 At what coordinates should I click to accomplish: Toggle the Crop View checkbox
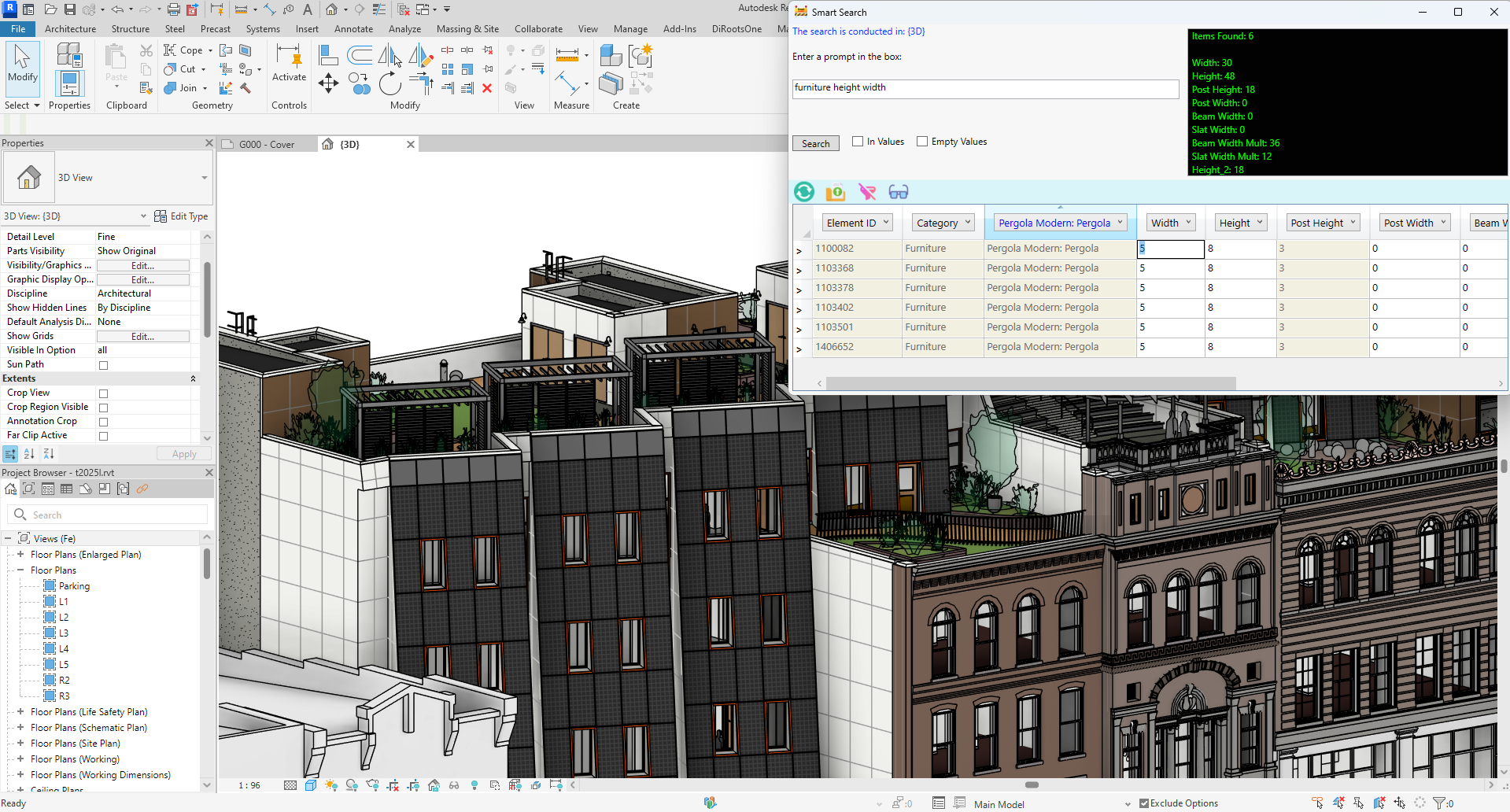[103, 393]
